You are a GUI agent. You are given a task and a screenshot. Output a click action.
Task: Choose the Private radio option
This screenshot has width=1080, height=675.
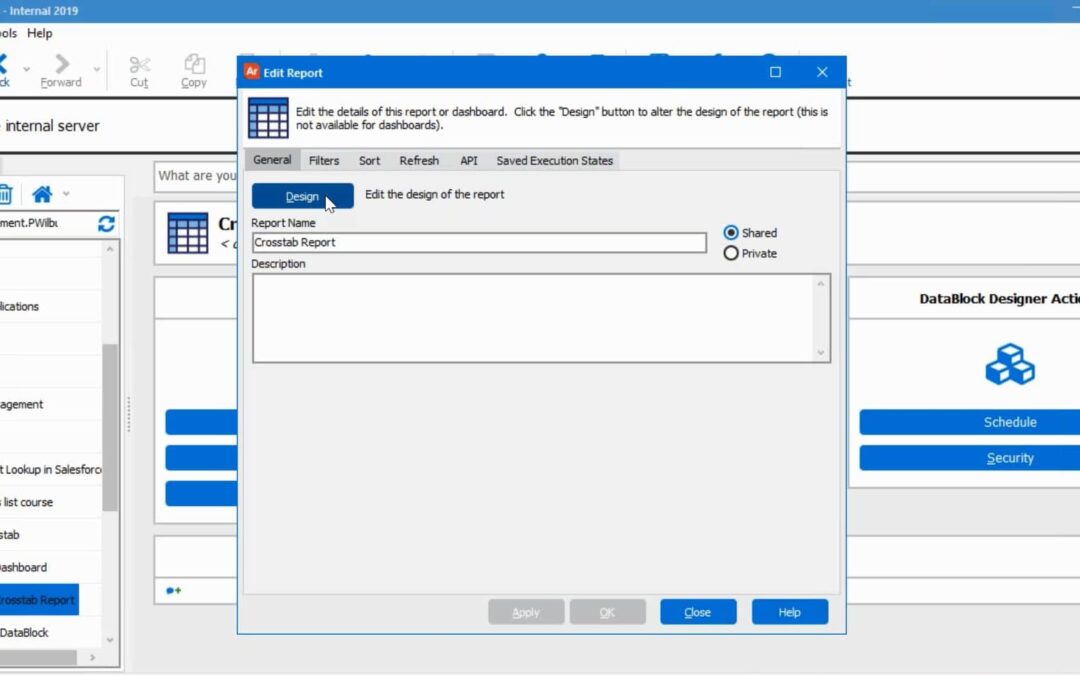coord(750,253)
